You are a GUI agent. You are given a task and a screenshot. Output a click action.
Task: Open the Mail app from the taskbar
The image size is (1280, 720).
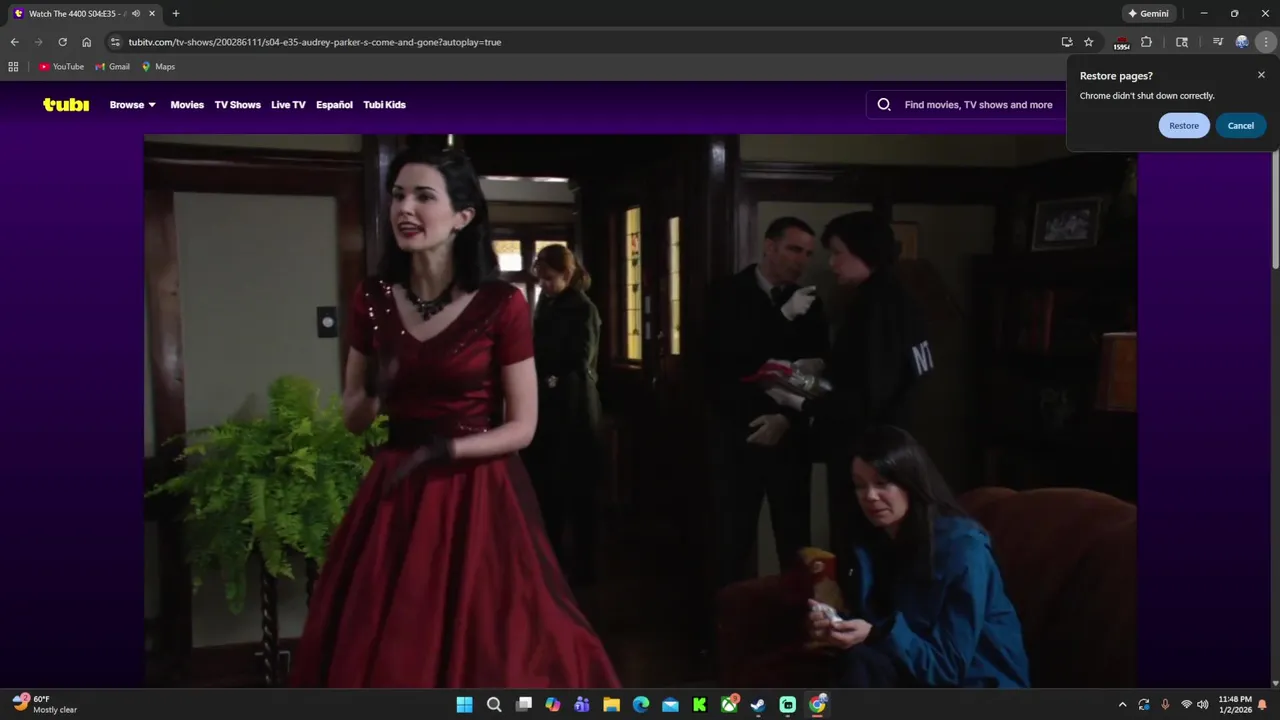[x=670, y=705]
